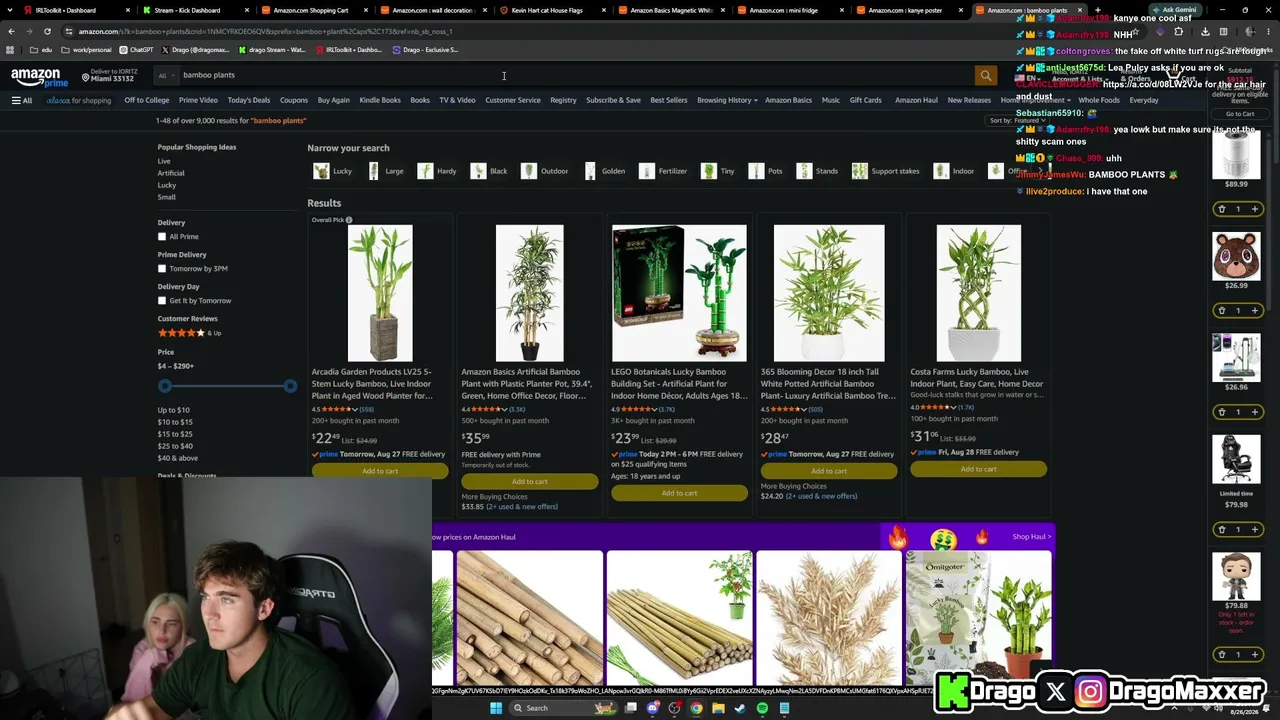Open the All hamburger menu
This screenshot has height=720, width=1280.
click(x=22, y=100)
